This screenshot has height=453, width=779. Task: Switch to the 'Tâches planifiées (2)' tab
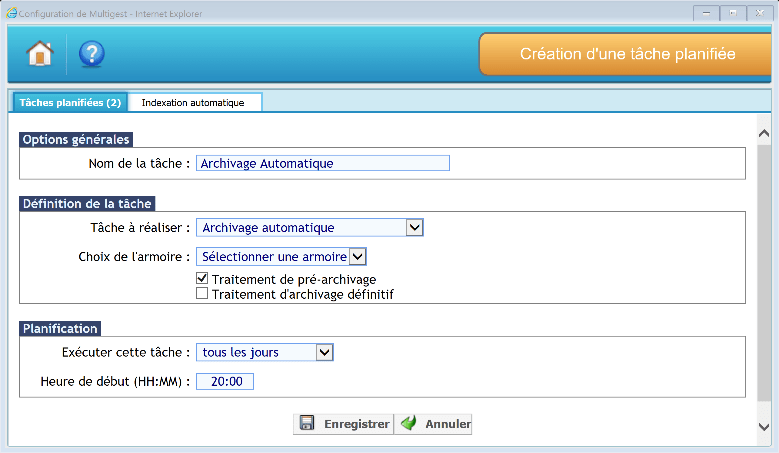coord(70,102)
